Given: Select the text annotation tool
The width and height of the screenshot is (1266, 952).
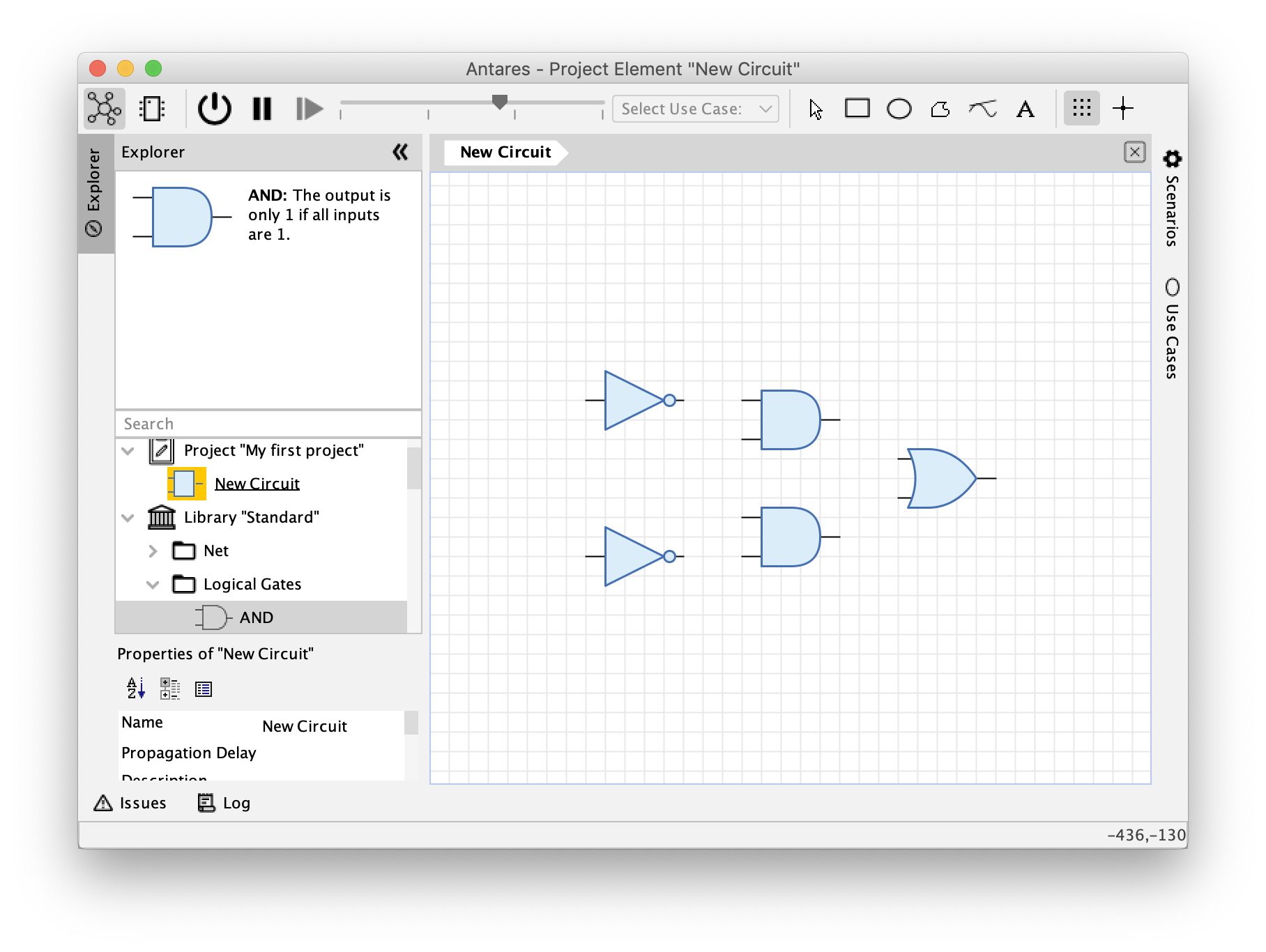Looking at the screenshot, I should pyautogui.click(x=1025, y=109).
